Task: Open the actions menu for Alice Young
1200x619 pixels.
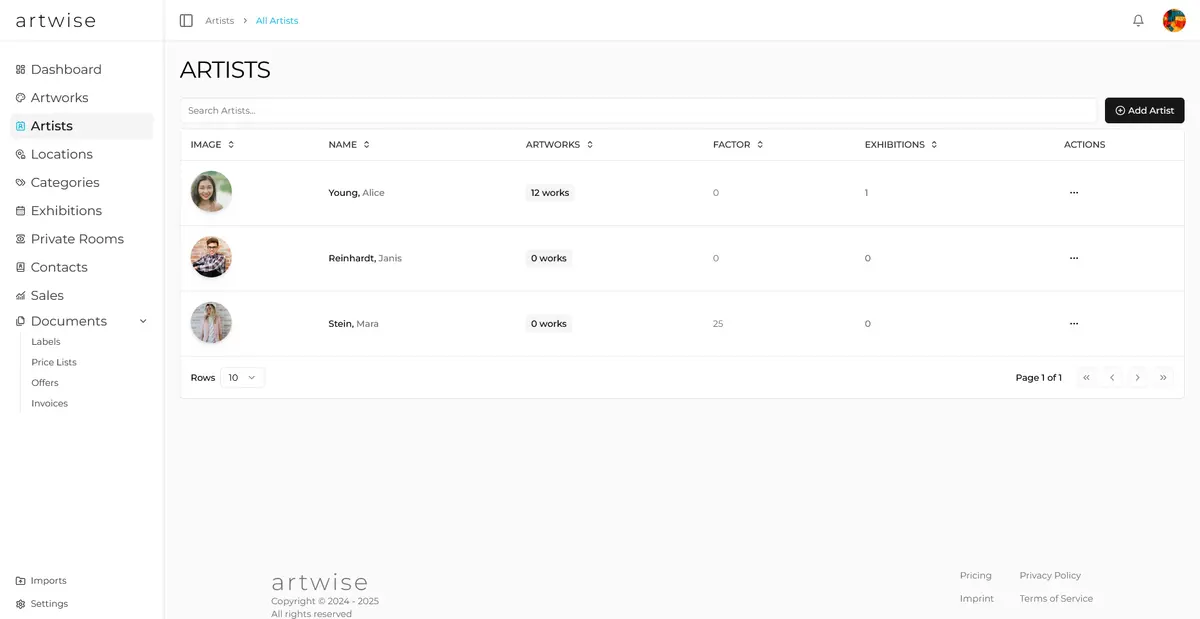Action: [1074, 192]
